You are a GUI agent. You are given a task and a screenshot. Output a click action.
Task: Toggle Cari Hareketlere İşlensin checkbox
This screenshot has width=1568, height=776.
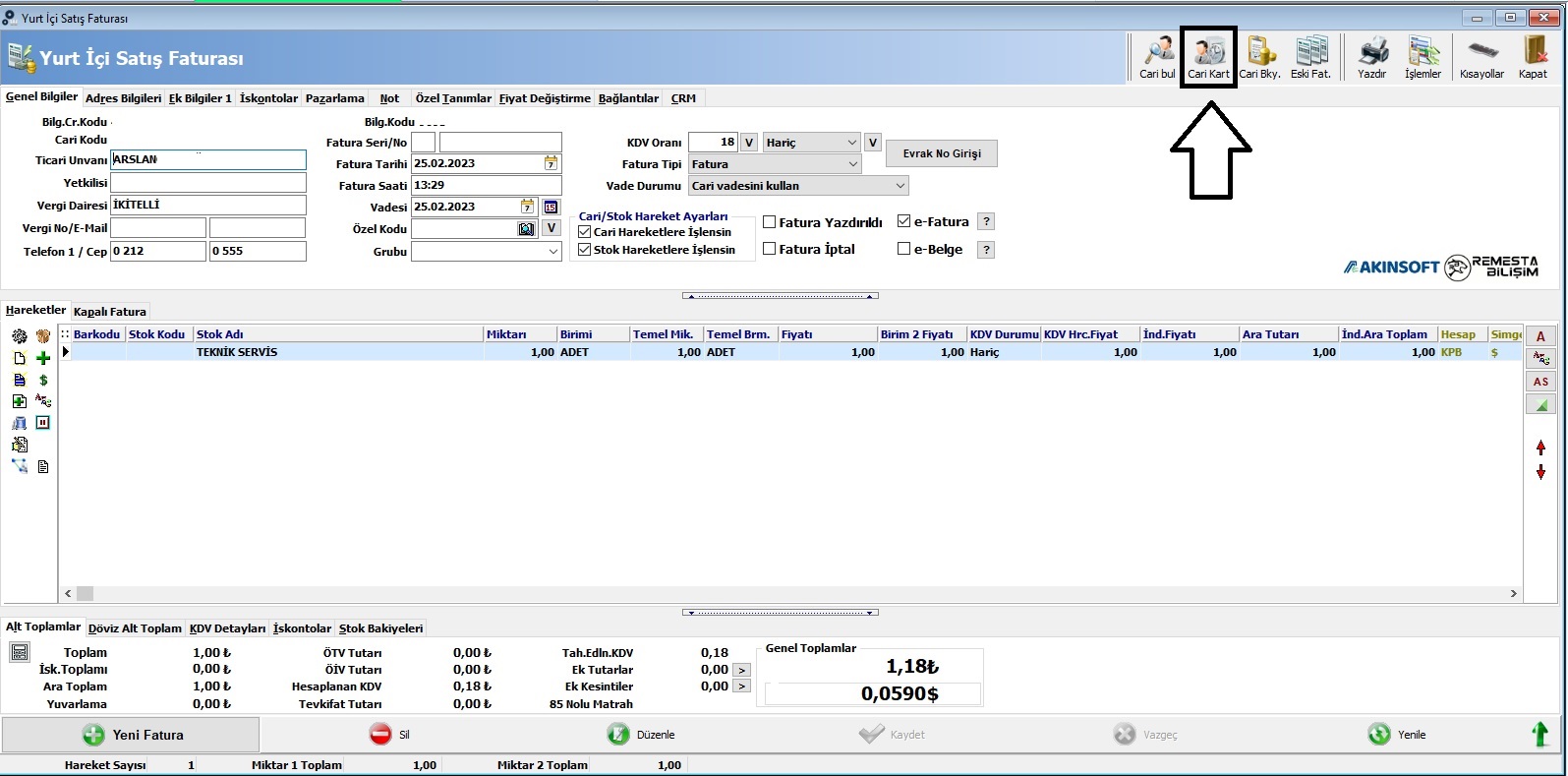(x=585, y=232)
